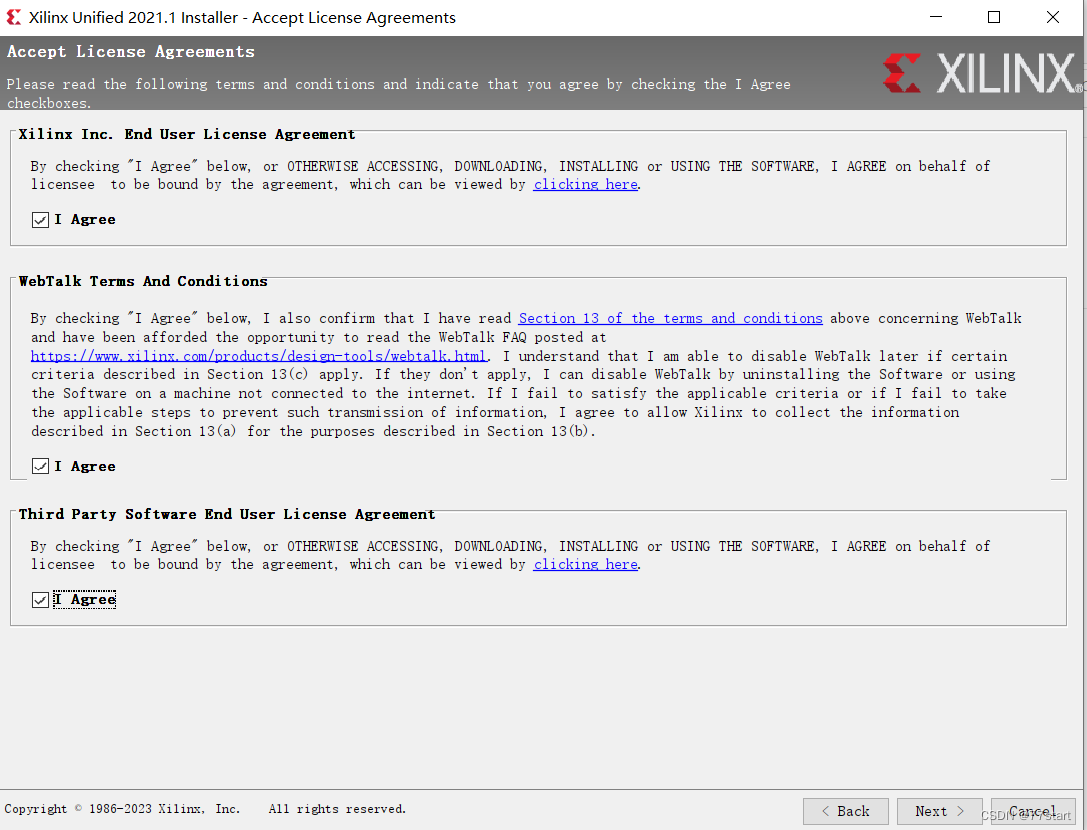
Task: Go Back to previous installer step
Action: [845, 811]
